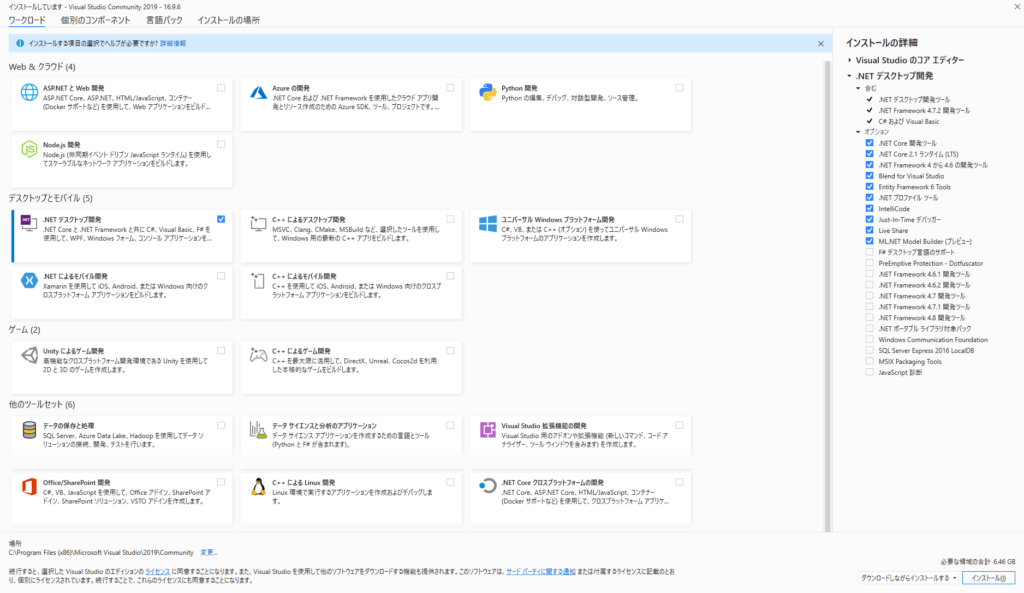Open the インストールの場所 tab
The height and width of the screenshot is (593, 1024).
229,20
